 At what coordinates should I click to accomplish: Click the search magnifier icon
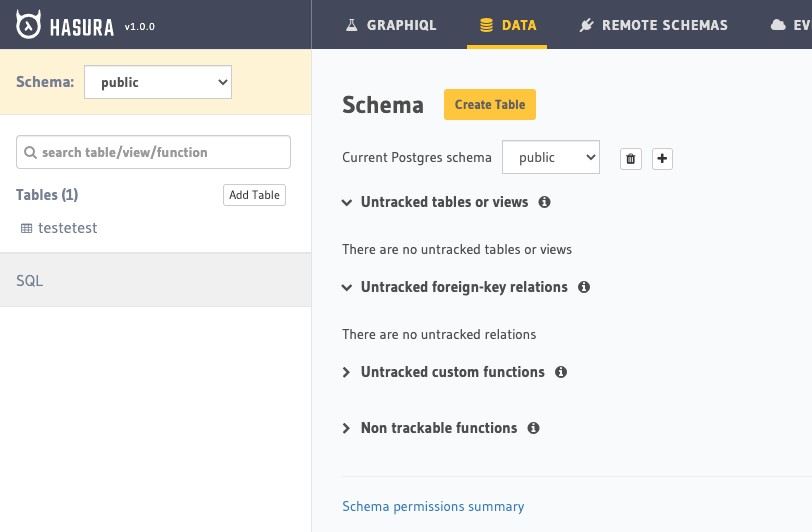click(x=31, y=152)
